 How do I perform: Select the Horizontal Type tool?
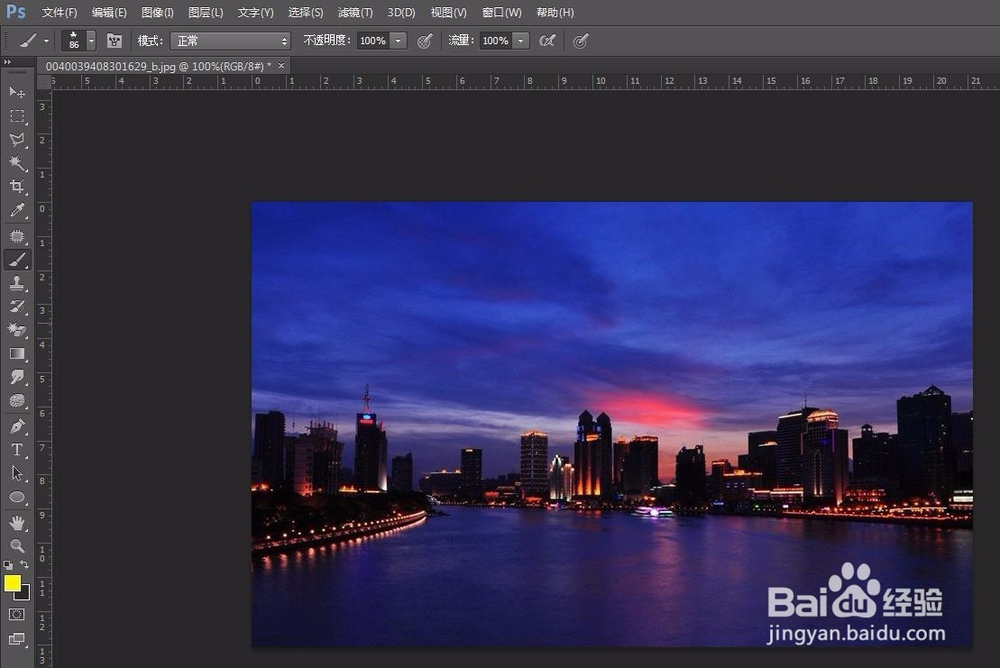pos(17,450)
